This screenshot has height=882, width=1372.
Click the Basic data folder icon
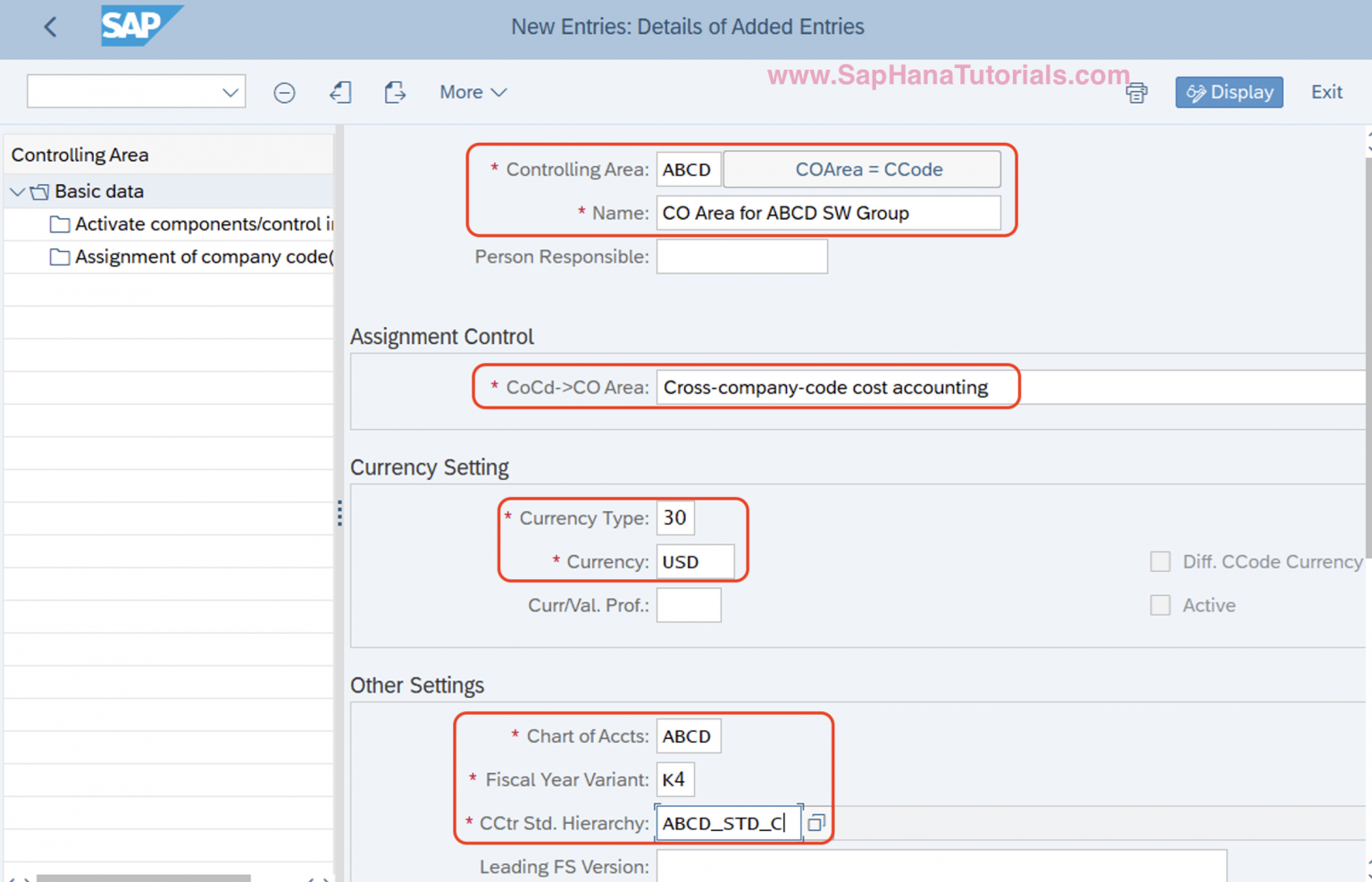(39, 192)
